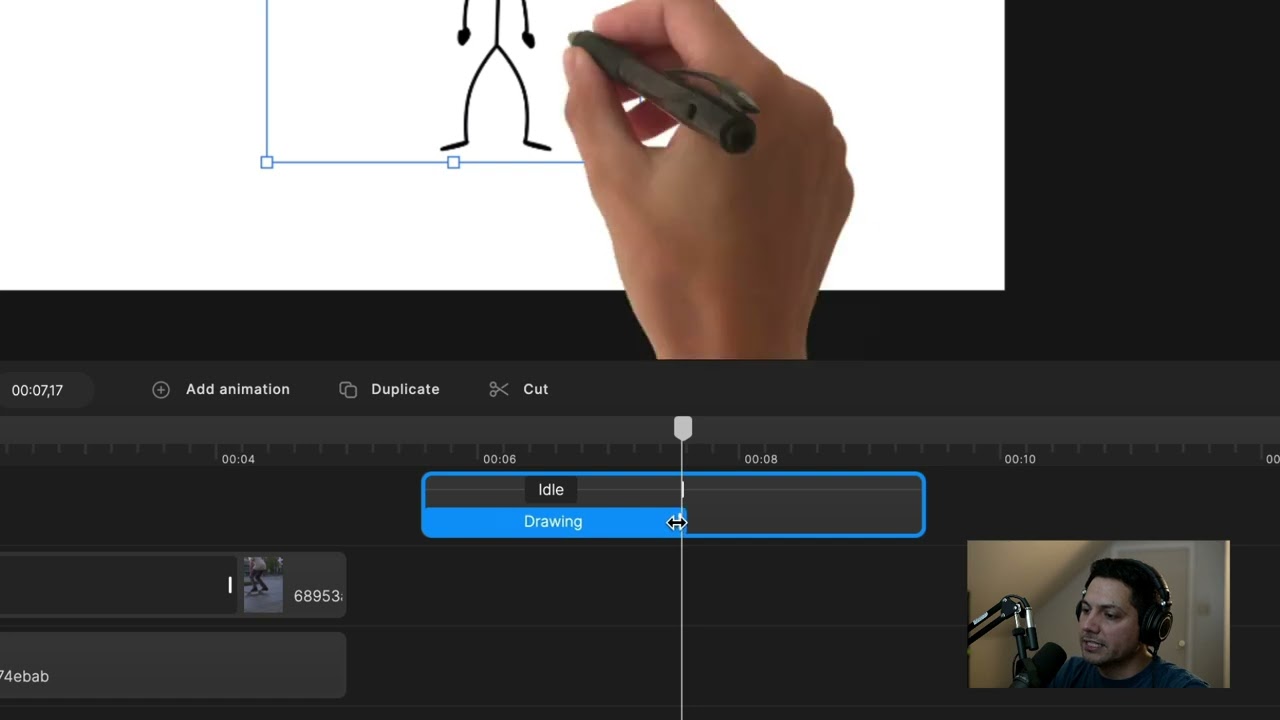Grab the playhead handle on the ruler
This screenshot has width=1280, height=720.
[x=683, y=429]
